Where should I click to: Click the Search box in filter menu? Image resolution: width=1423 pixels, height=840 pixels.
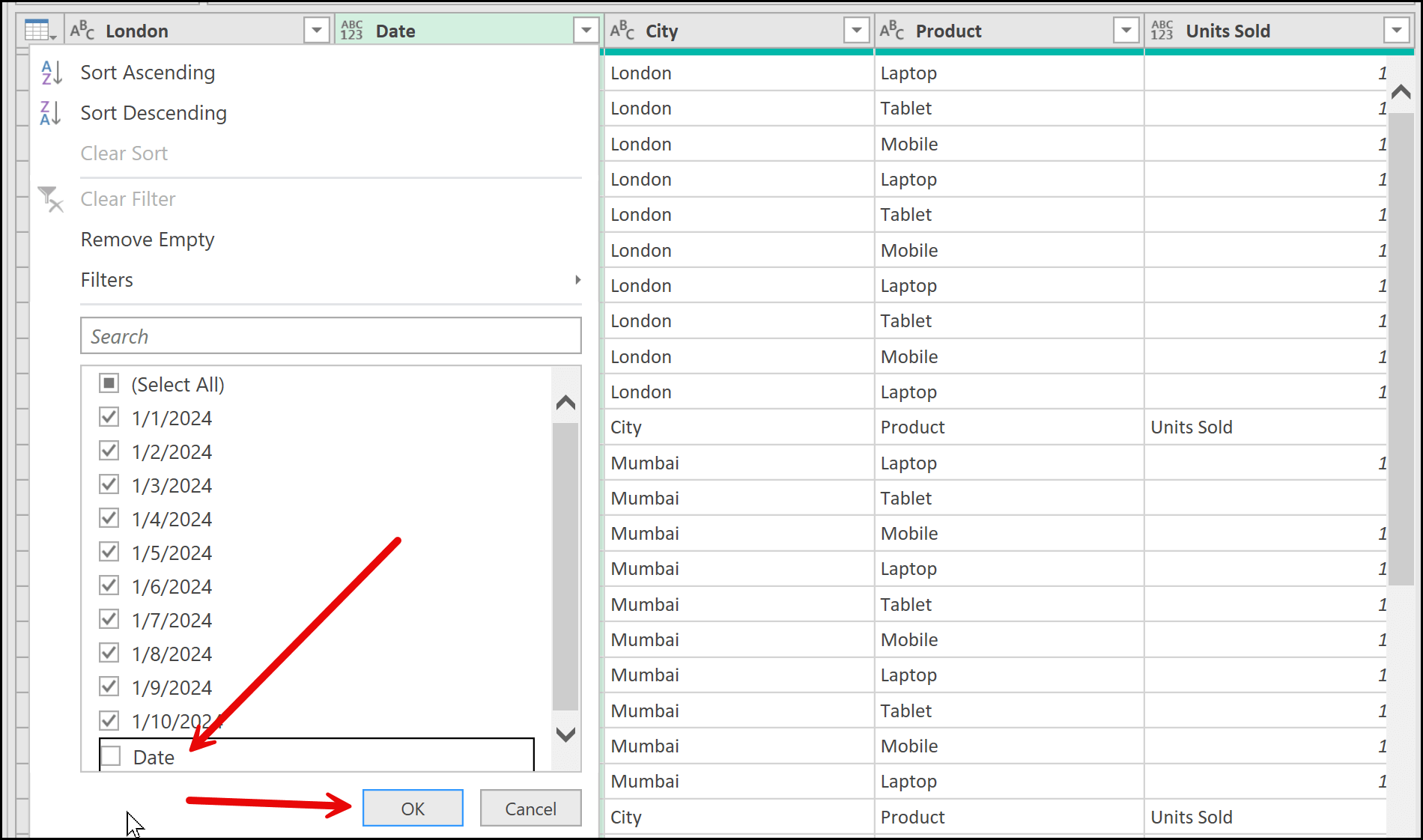click(x=330, y=336)
